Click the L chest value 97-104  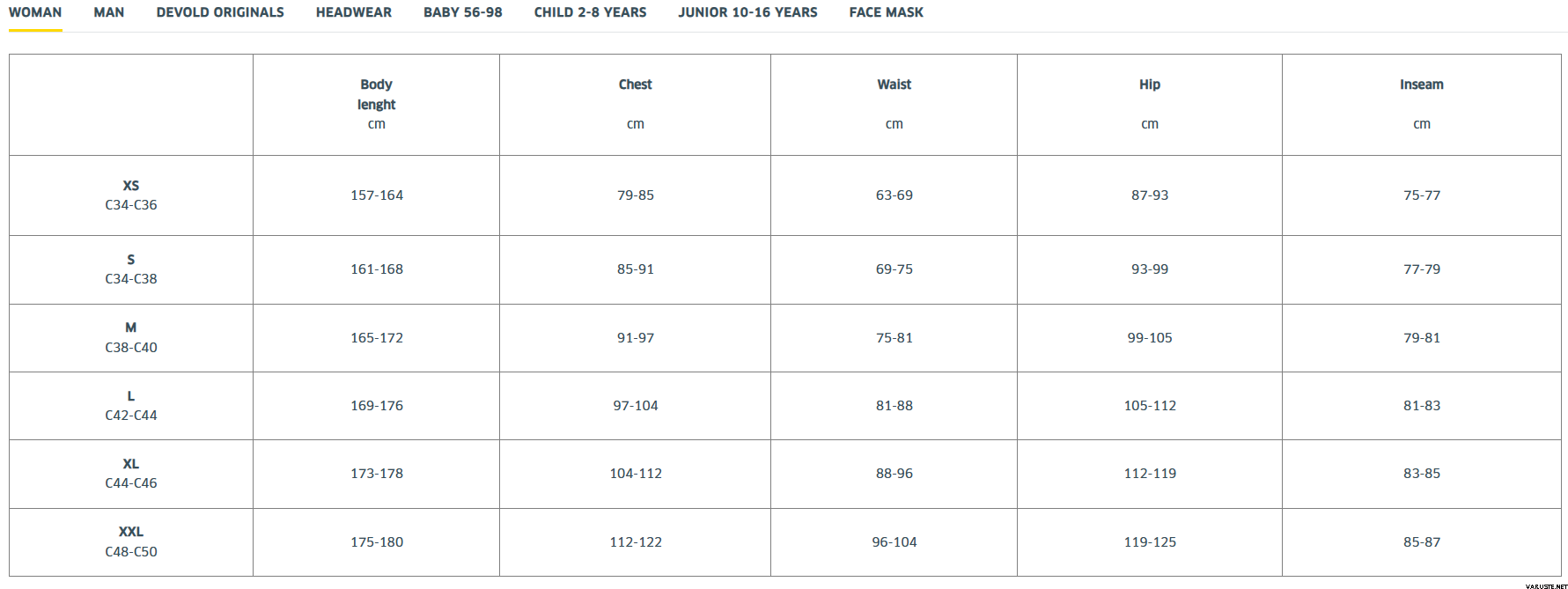(636, 406)
